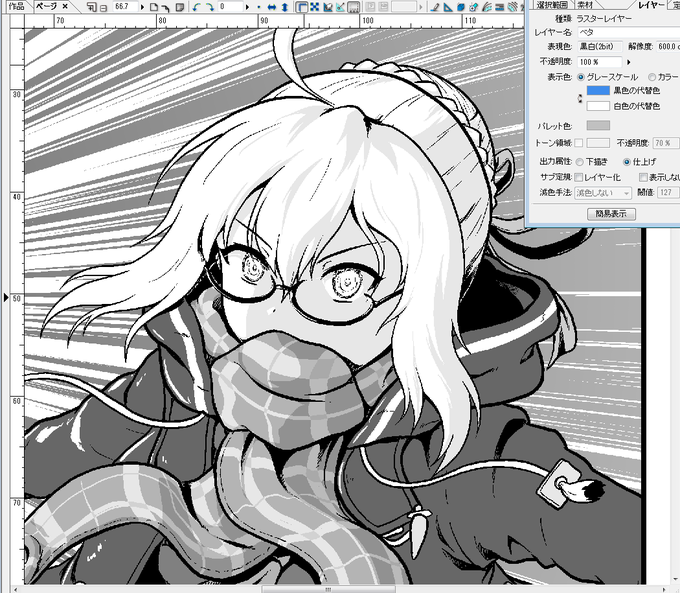Flip the view horizontally
This screenshot has width=680, height=593.
point(271,7)
